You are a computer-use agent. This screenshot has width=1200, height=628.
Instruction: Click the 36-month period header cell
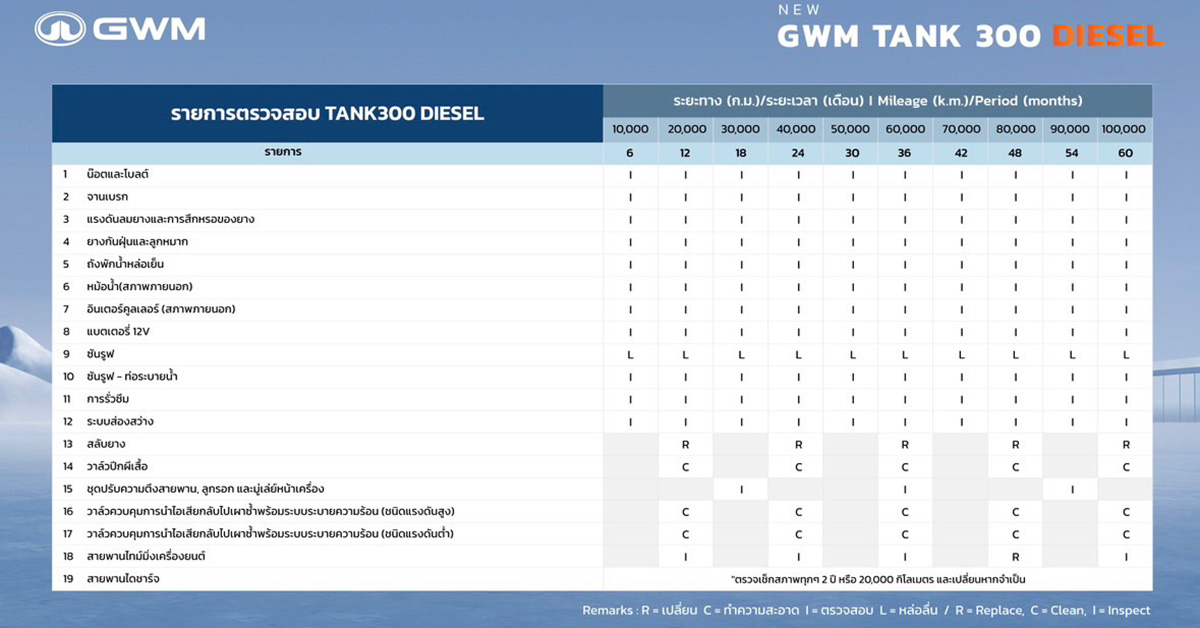(x=905, y=153)
